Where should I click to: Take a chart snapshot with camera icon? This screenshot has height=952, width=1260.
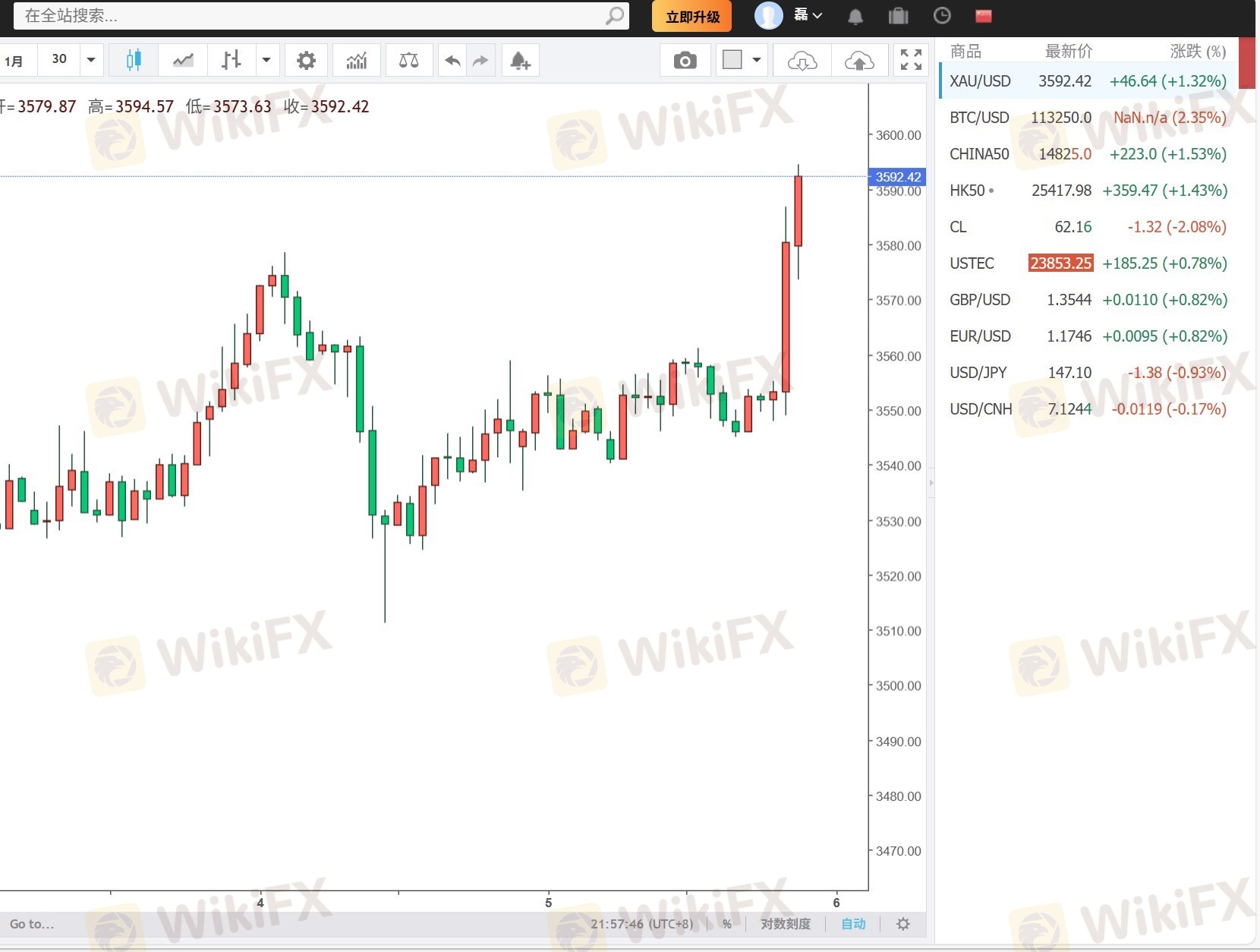685,60
